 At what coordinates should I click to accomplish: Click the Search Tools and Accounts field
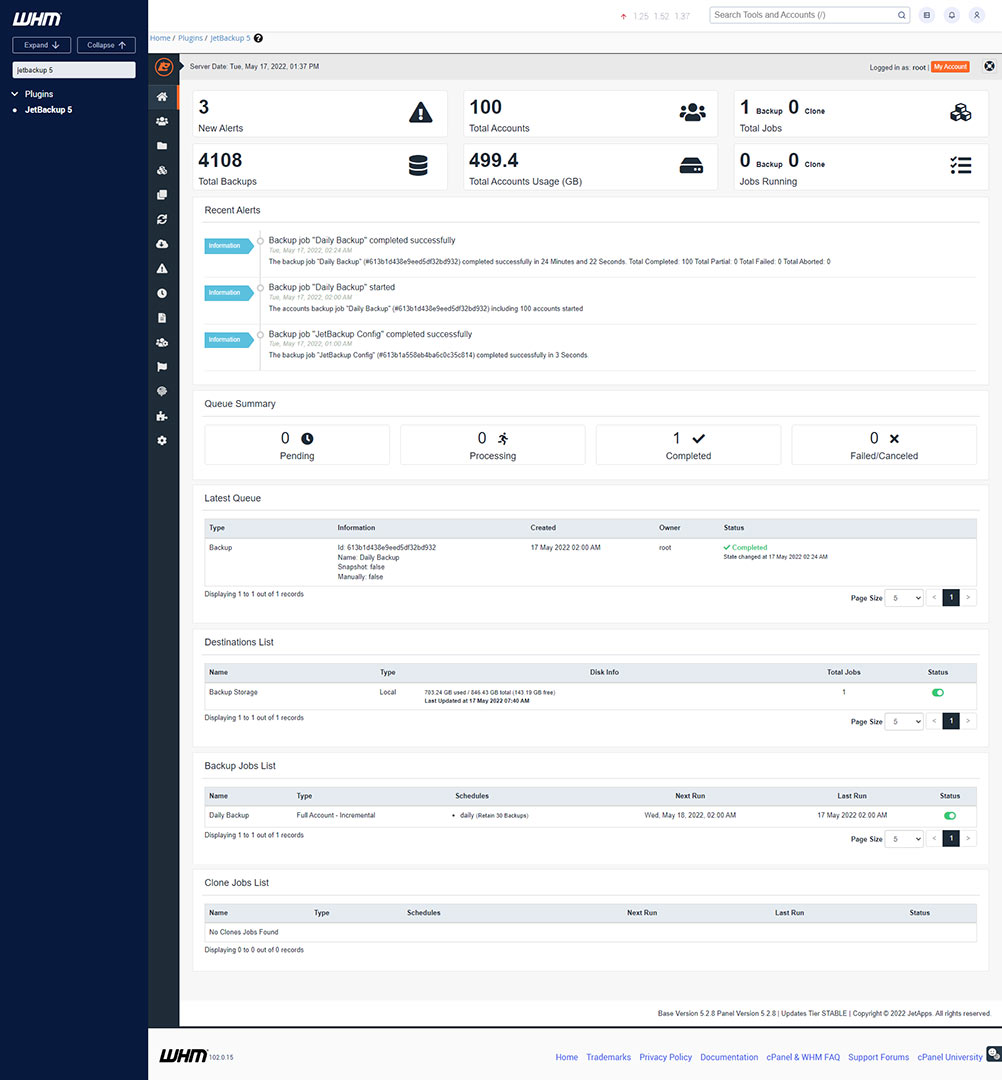tap(800, 15)
